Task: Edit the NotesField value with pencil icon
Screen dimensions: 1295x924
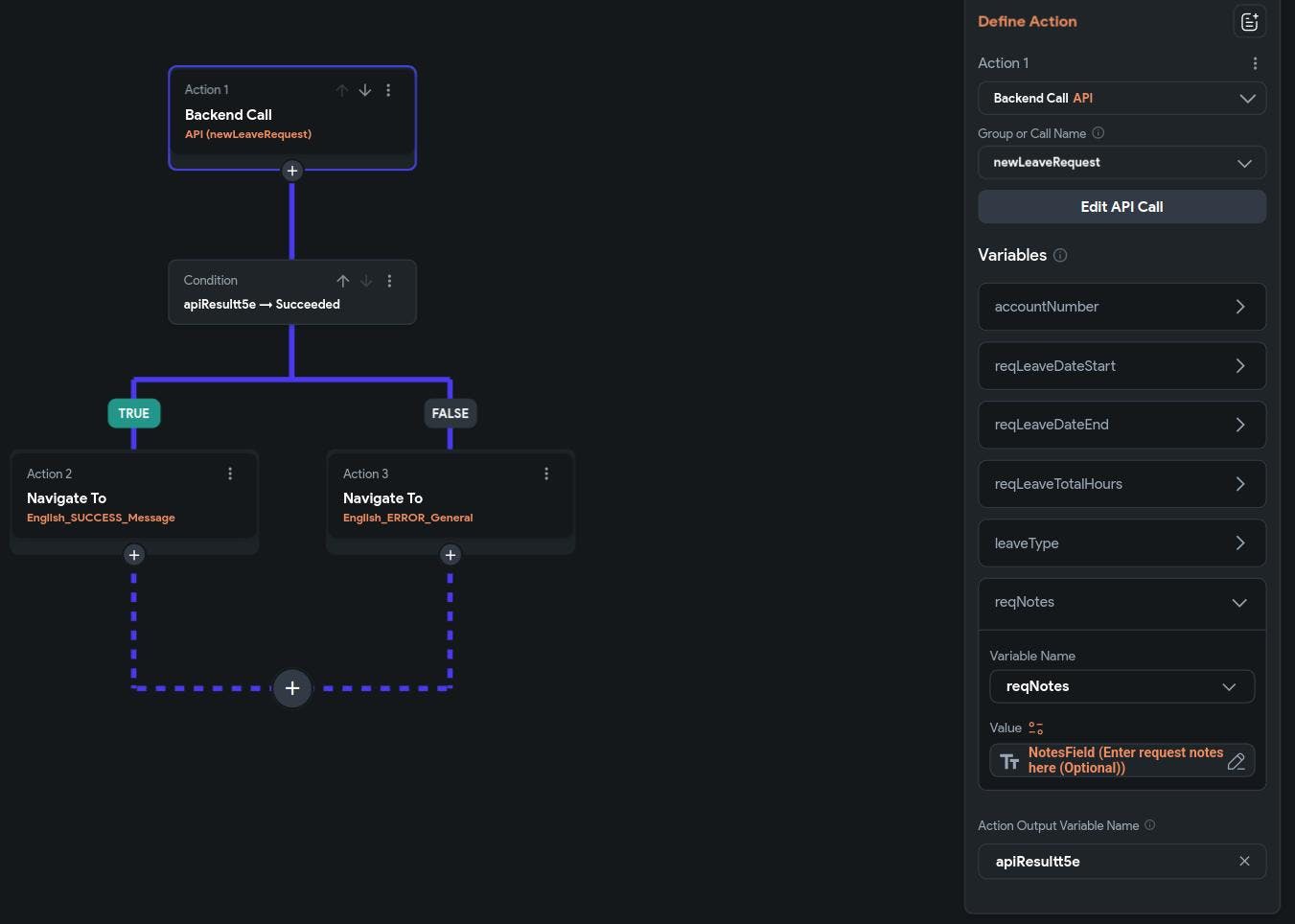Action: pos(1237,761)
